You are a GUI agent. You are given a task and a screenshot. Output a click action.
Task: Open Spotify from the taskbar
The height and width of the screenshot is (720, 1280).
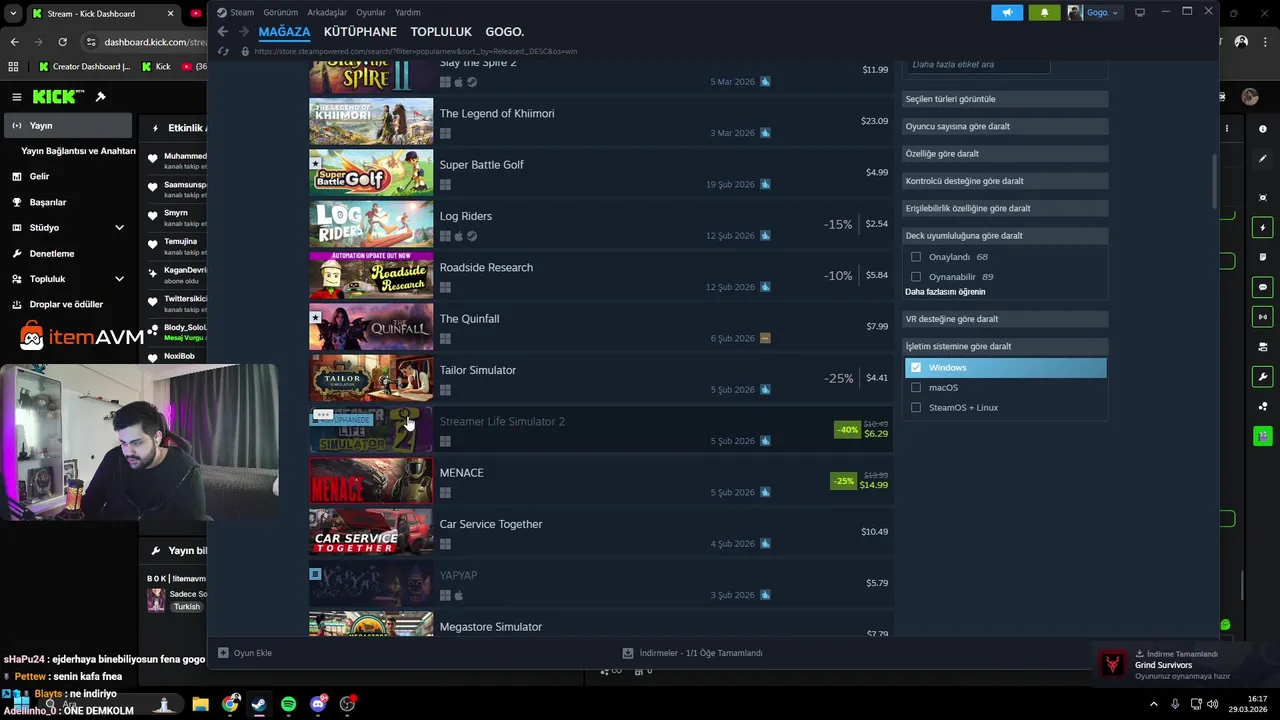(288, 704)
